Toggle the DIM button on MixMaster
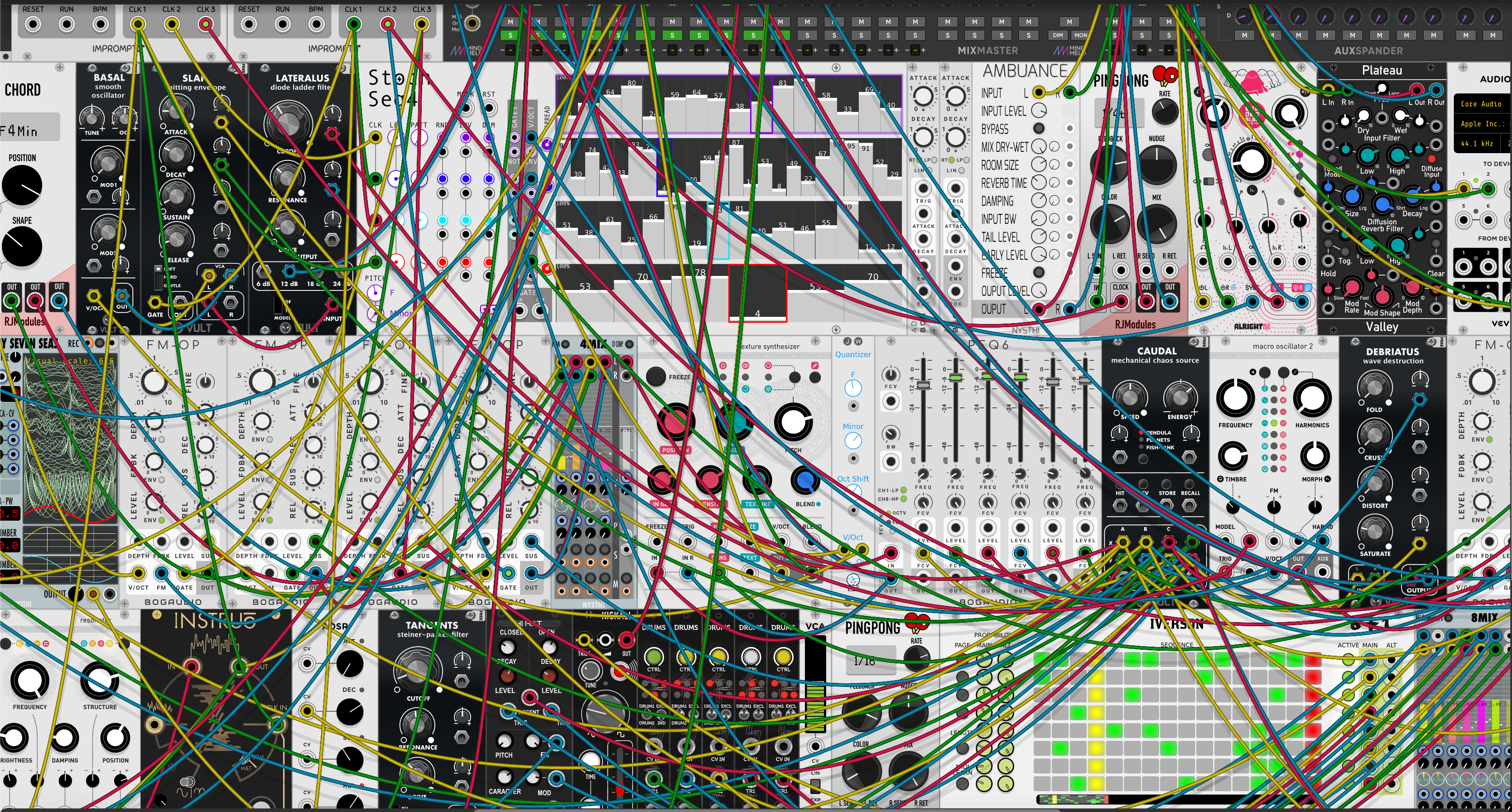The height and width of the screenshot is (812, 1512). [1058, 35]
